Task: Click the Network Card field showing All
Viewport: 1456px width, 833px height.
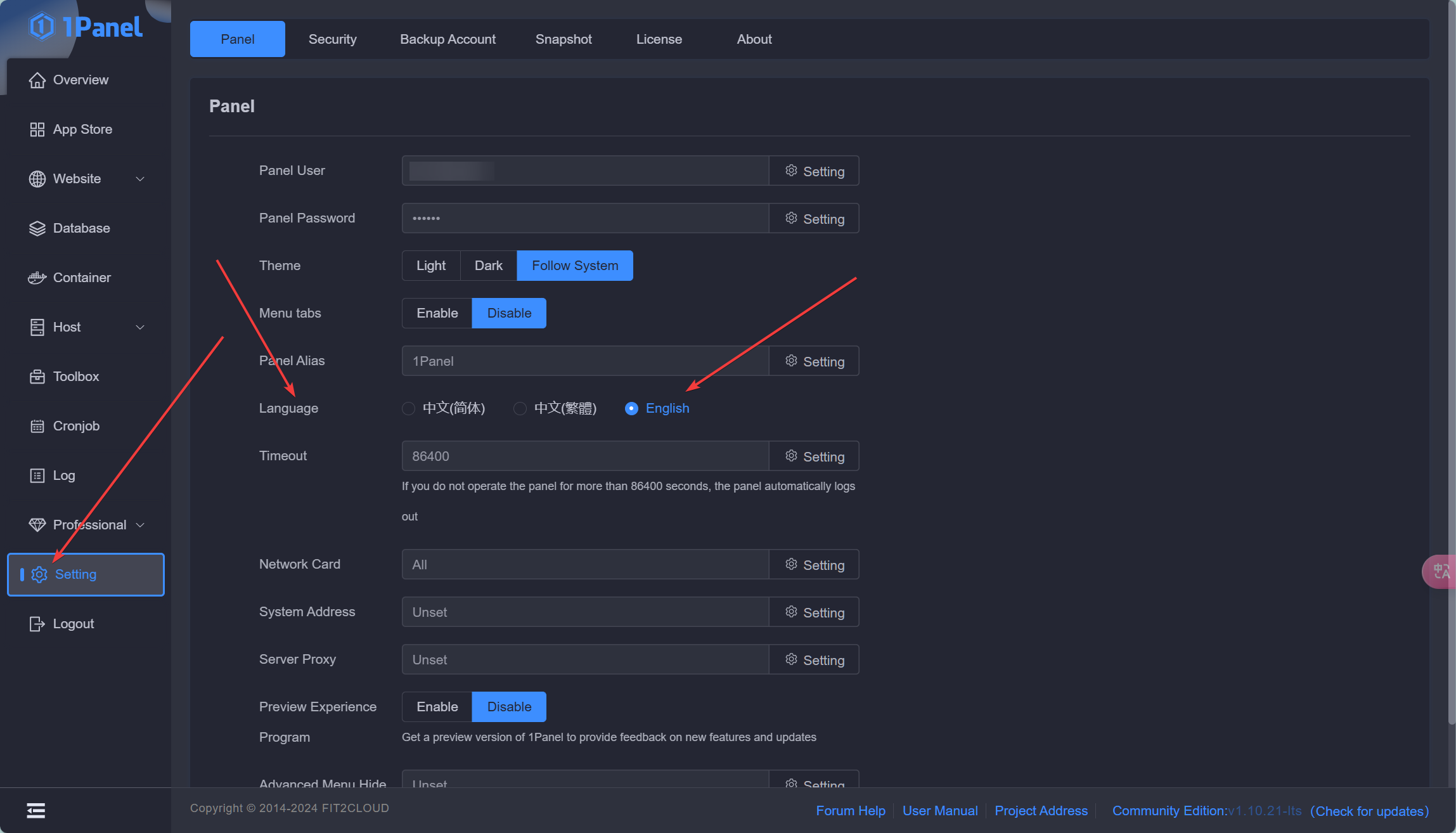Action: pyautogui.click(x=586, y=564)
